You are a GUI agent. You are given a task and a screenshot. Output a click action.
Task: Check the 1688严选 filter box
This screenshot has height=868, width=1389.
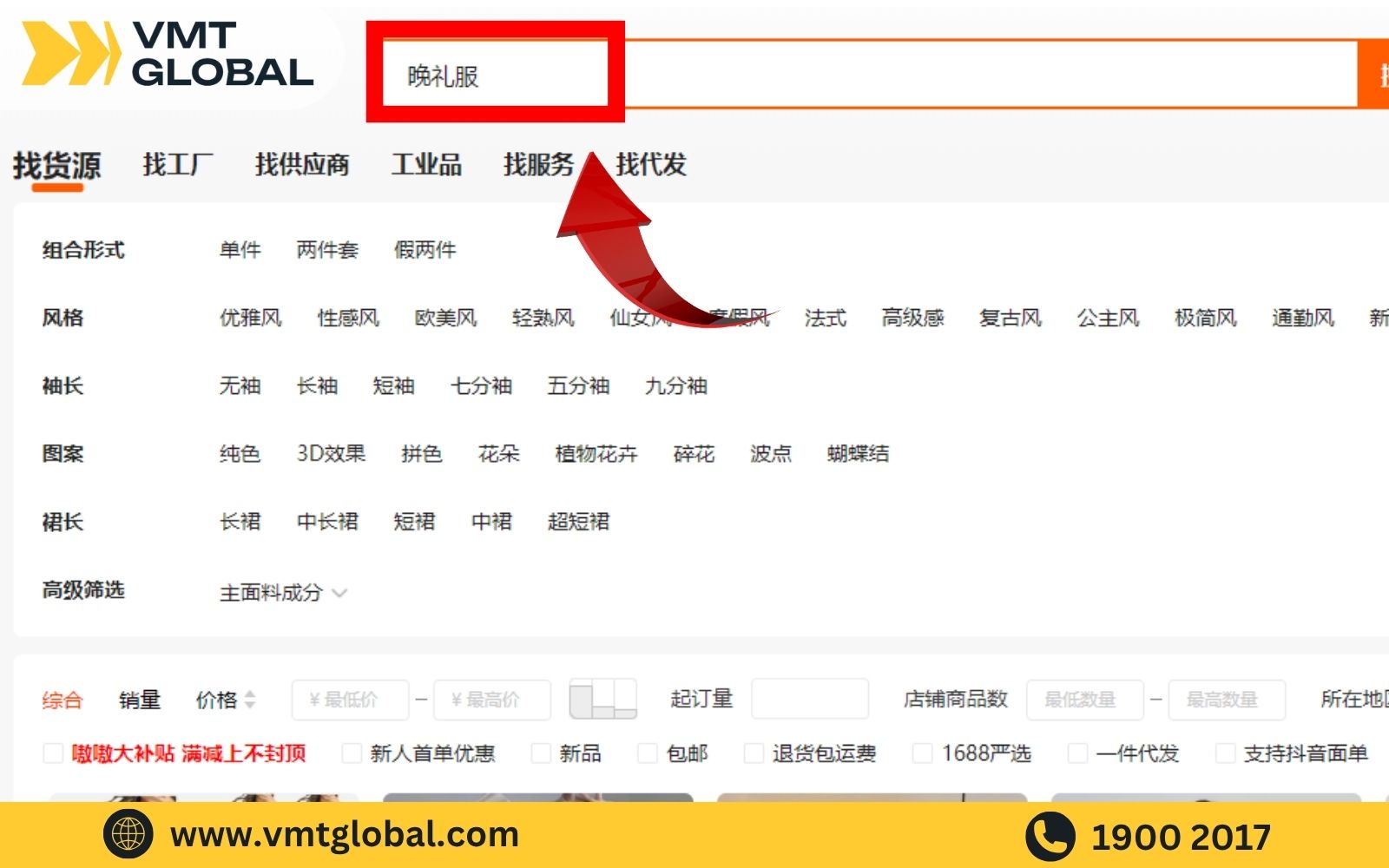coord(923,753)
